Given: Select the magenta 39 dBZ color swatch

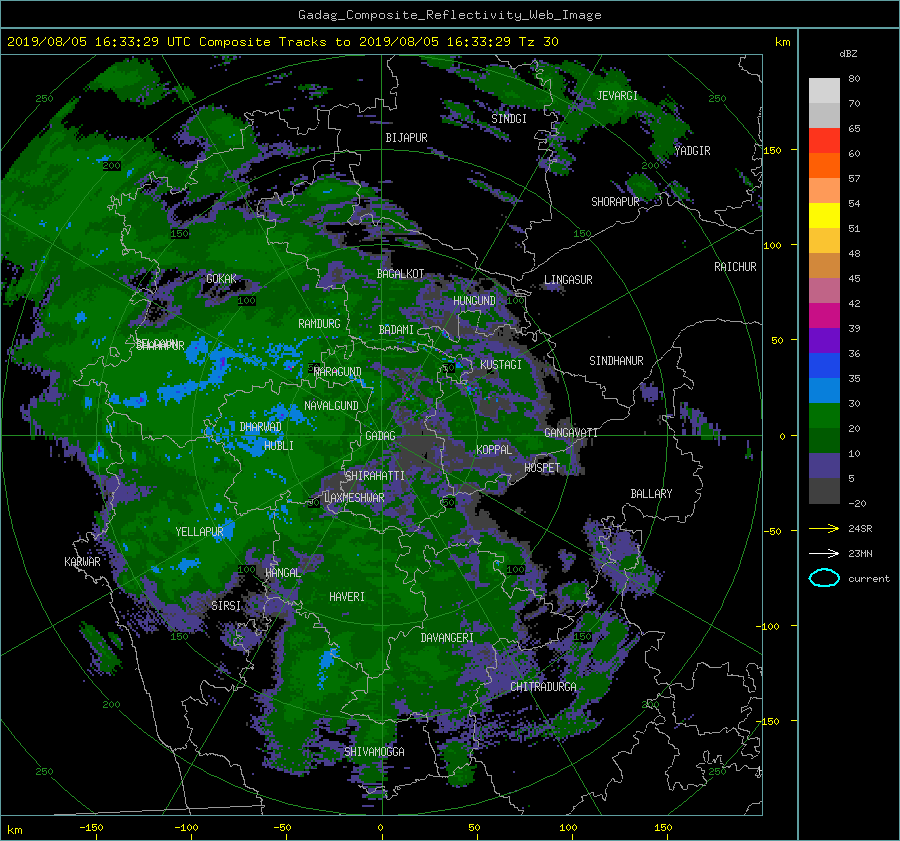Looking at the screenshot, I should pos(824,316).
